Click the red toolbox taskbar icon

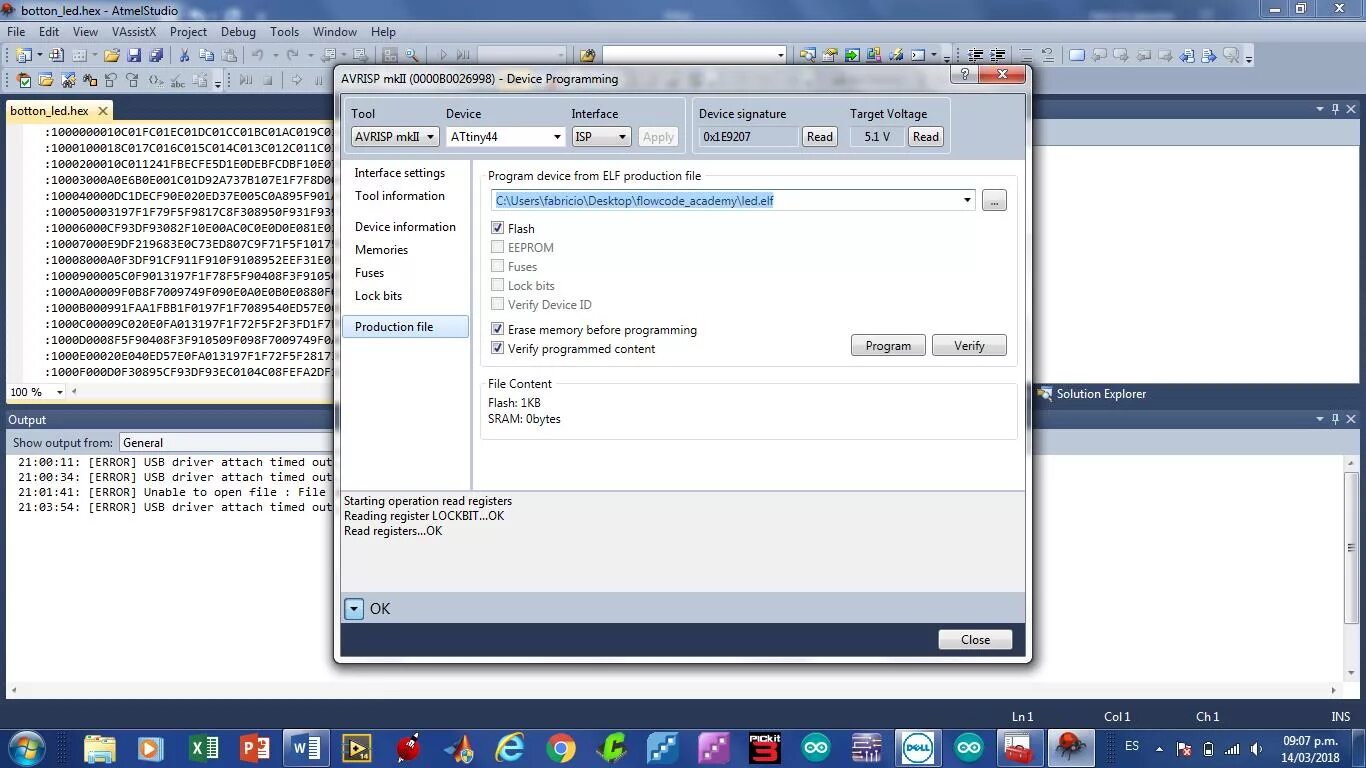[x=1018, y=748]
